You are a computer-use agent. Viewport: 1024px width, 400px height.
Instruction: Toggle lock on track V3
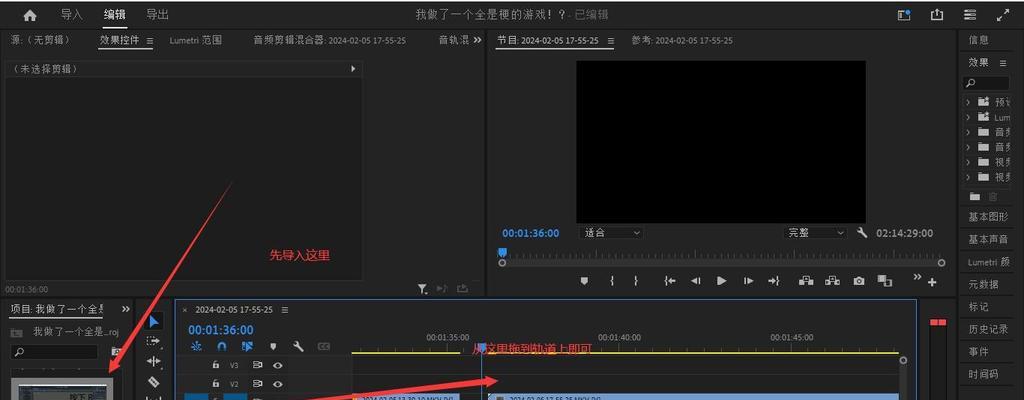click(216, 365)
